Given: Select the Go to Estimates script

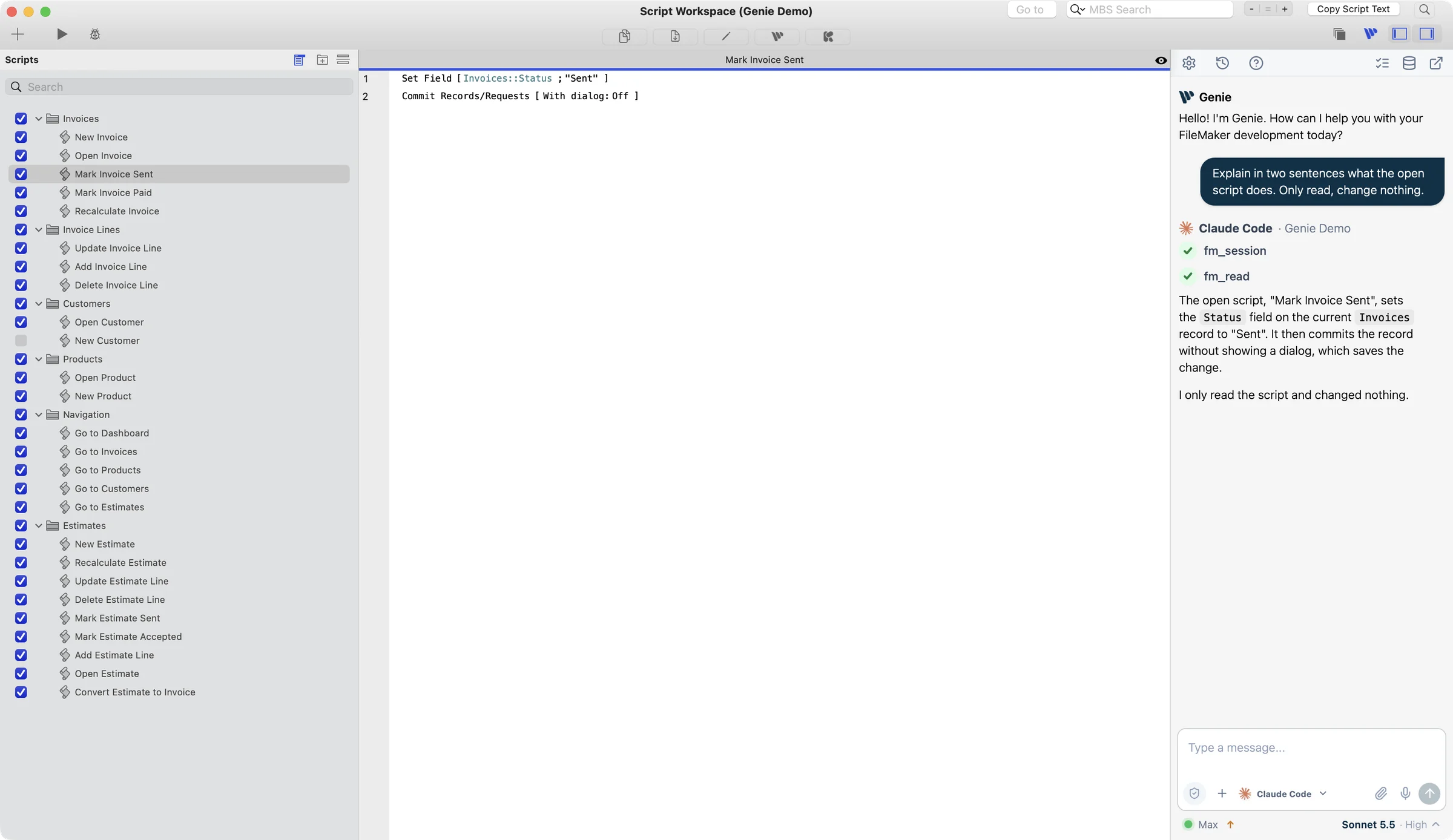Looking at the screenshot, I should pos(110,507).
